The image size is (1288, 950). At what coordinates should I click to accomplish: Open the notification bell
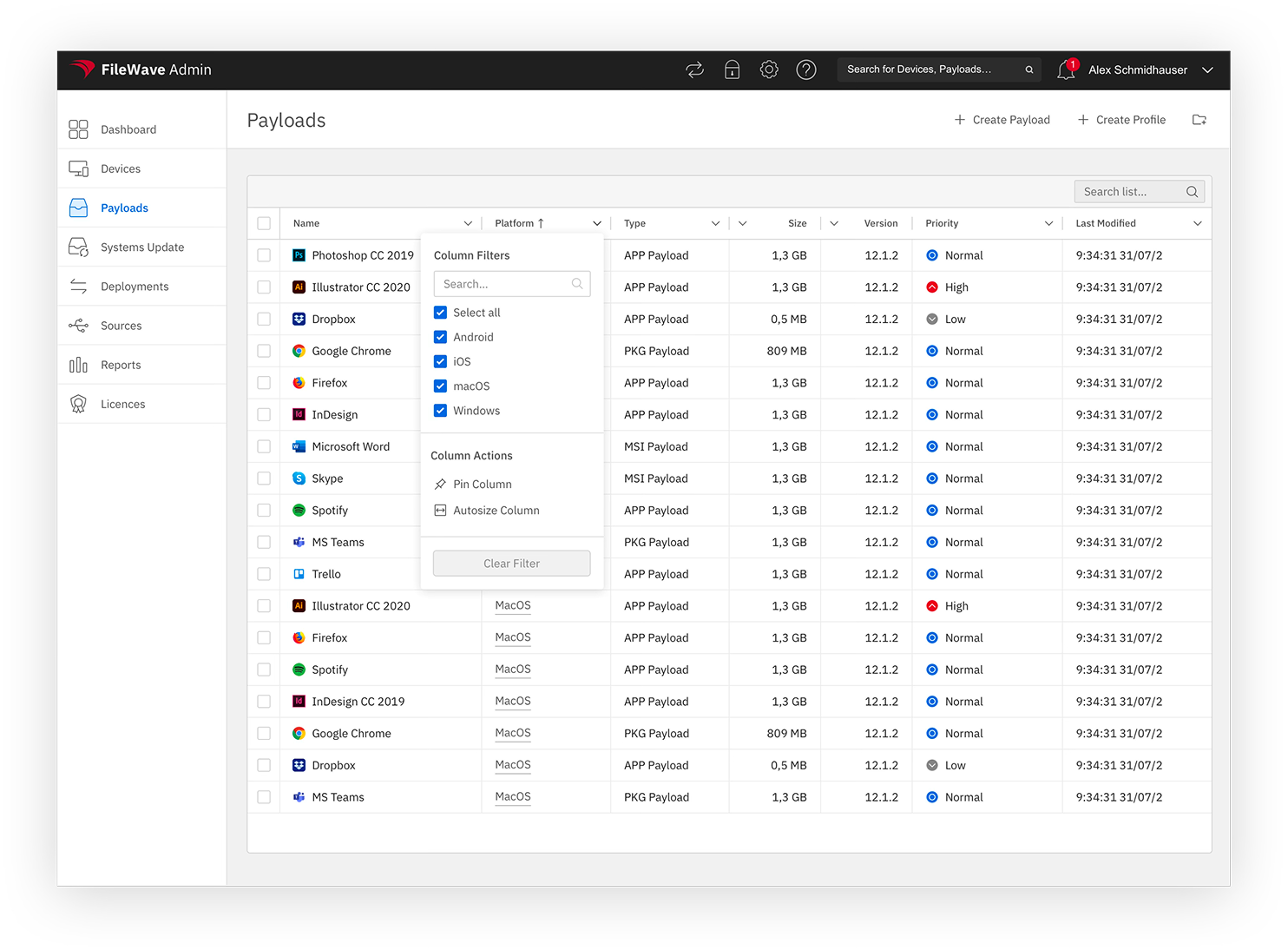pos(1066,69)
